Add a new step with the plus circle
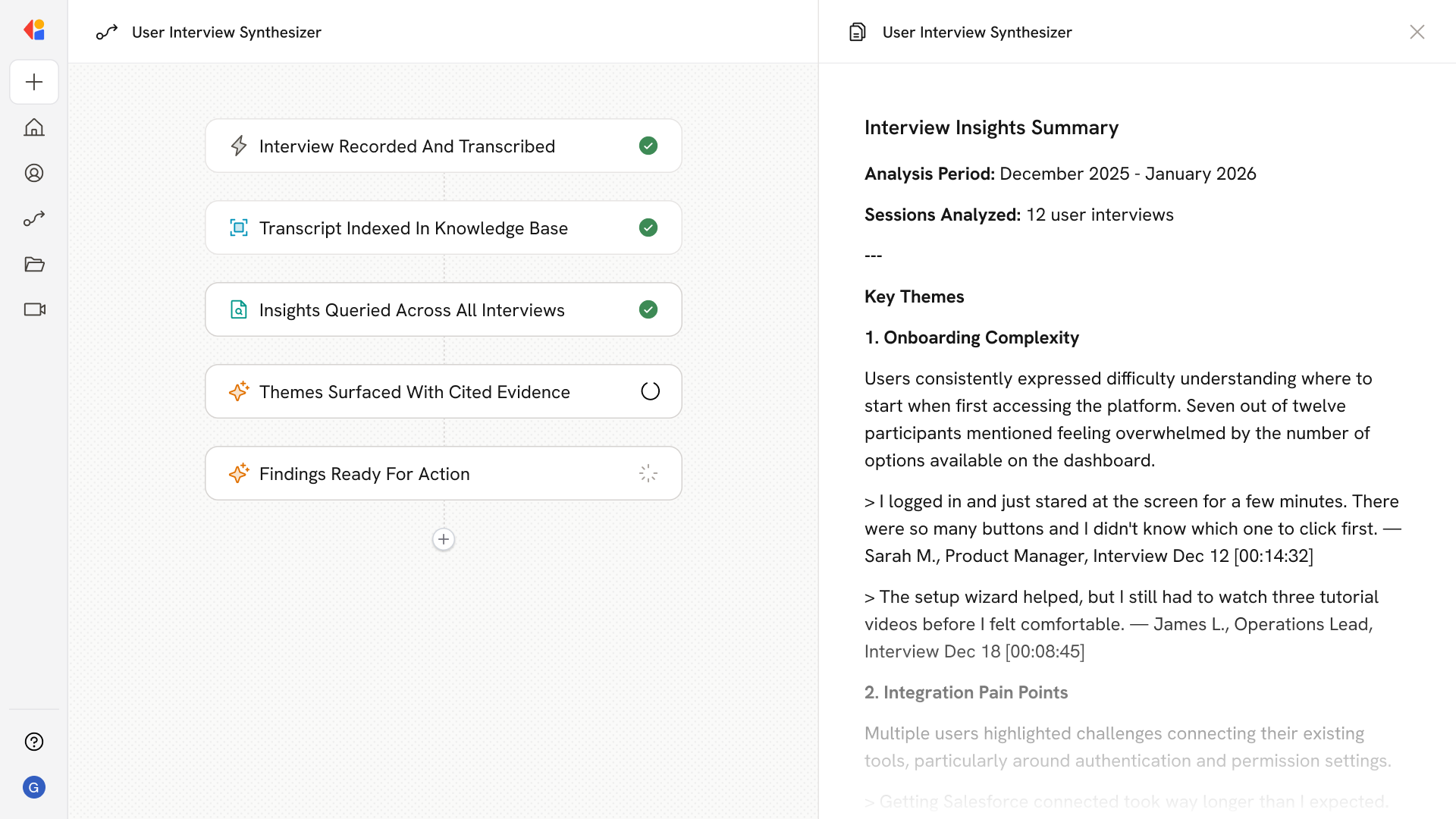Image resolution: width=1456 pixels, height=819 pixels. (443, 539)
